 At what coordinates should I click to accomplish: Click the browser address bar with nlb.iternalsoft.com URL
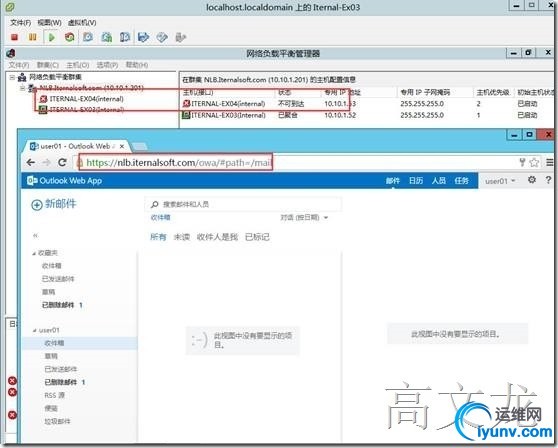295,163
